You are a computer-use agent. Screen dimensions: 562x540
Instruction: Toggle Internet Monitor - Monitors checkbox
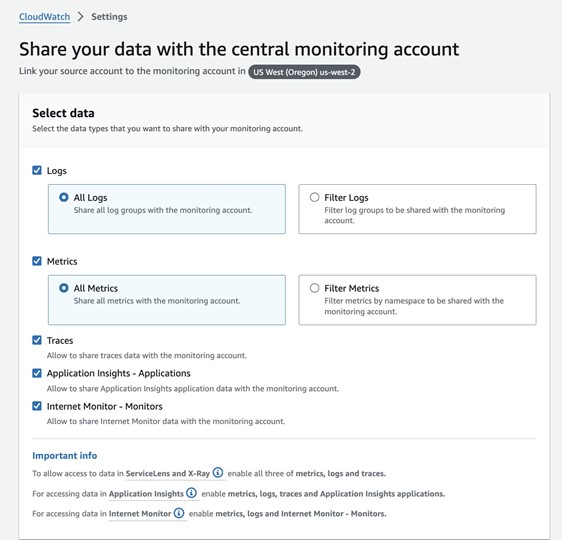pos(37,406)
